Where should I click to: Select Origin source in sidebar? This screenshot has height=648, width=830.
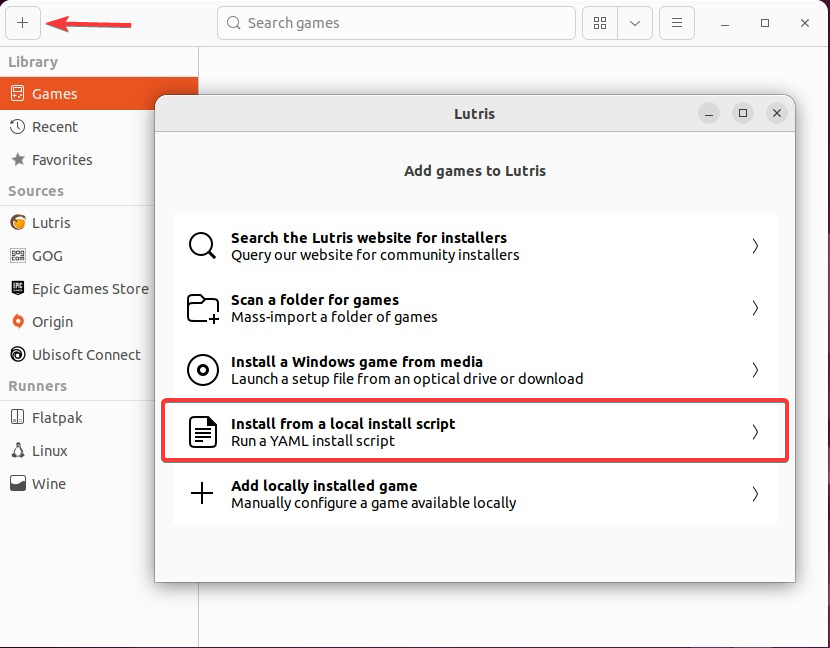tap(52, 322)
